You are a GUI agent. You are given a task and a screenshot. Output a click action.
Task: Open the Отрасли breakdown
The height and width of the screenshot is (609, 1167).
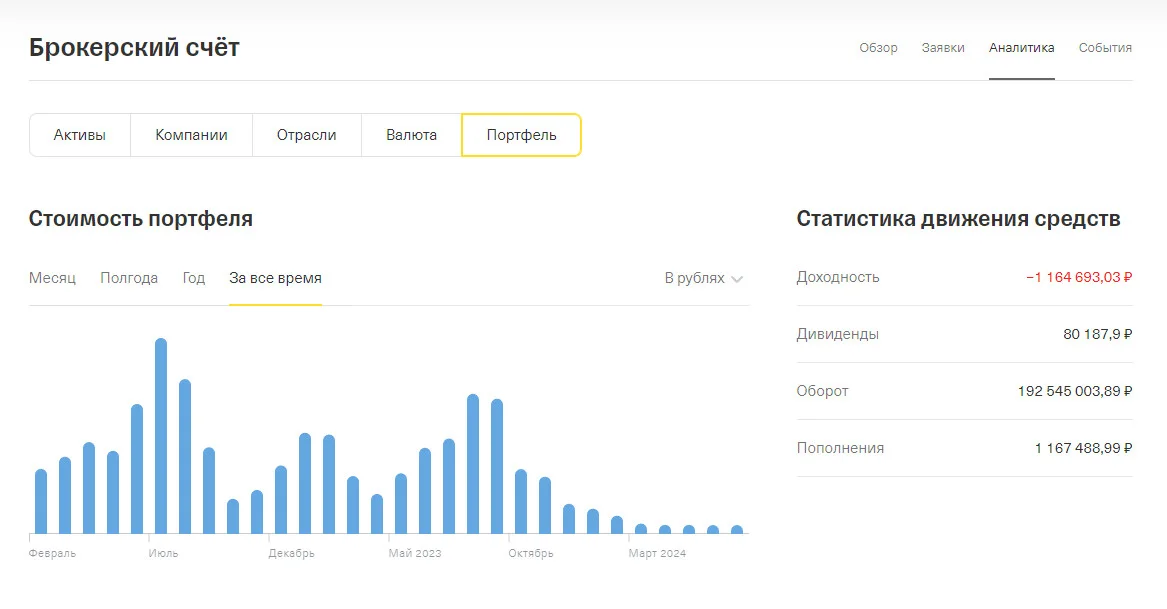(x=307, y=135)
